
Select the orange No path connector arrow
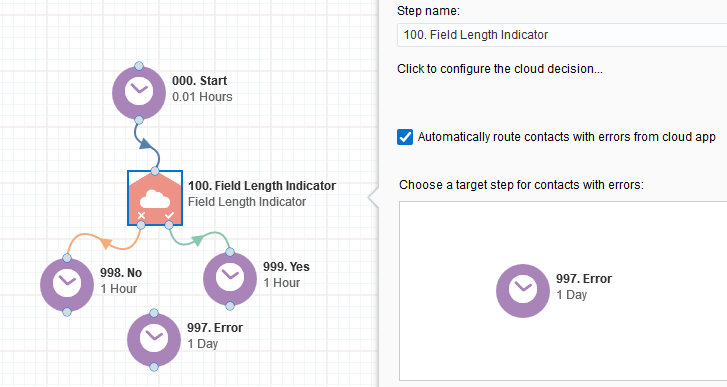point(106,243)
